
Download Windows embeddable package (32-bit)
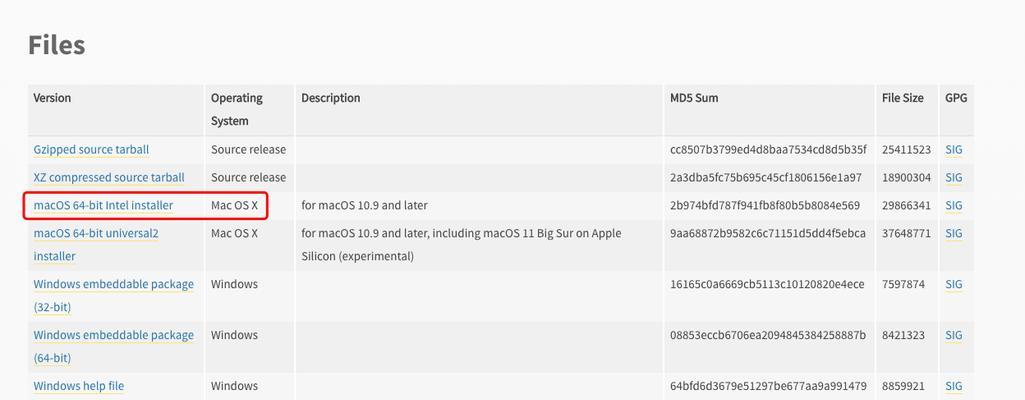point(114,295)
